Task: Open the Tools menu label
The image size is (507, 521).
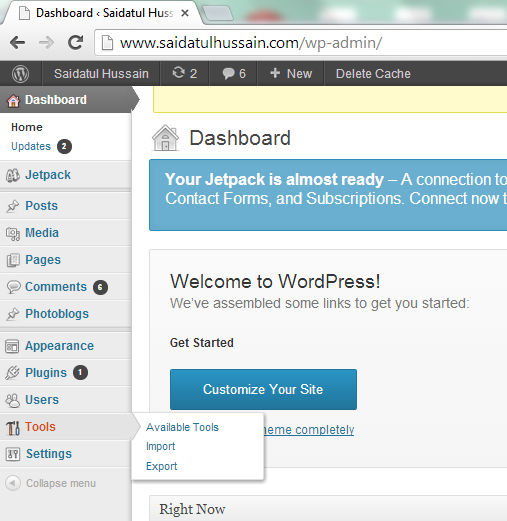Action: coord(40,427)
